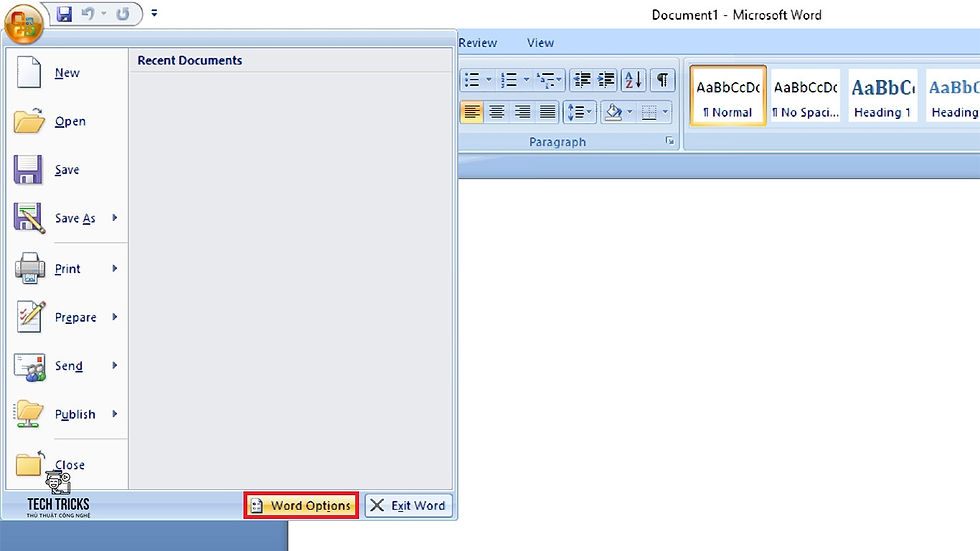Expand the Print submenu arrow

[x=115, y=268]
